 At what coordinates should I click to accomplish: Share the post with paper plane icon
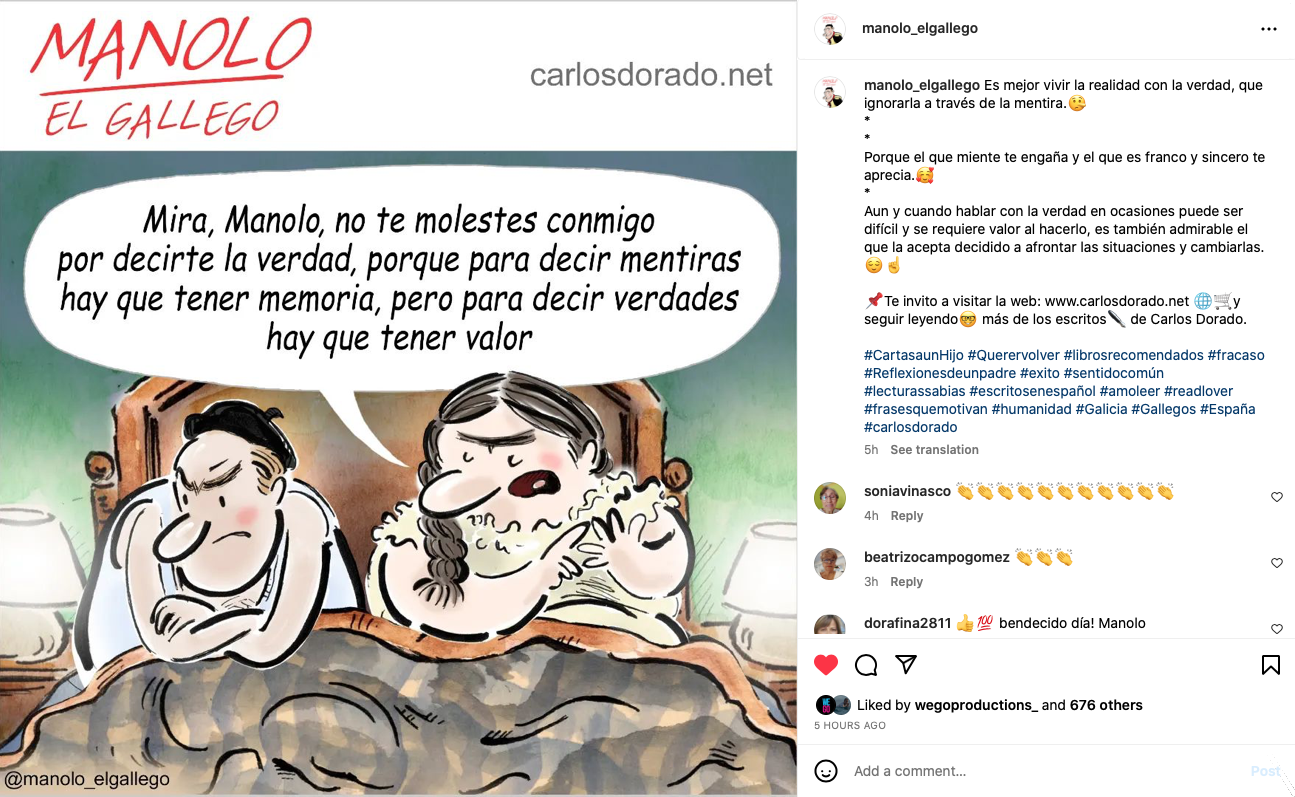pos(906,665)
